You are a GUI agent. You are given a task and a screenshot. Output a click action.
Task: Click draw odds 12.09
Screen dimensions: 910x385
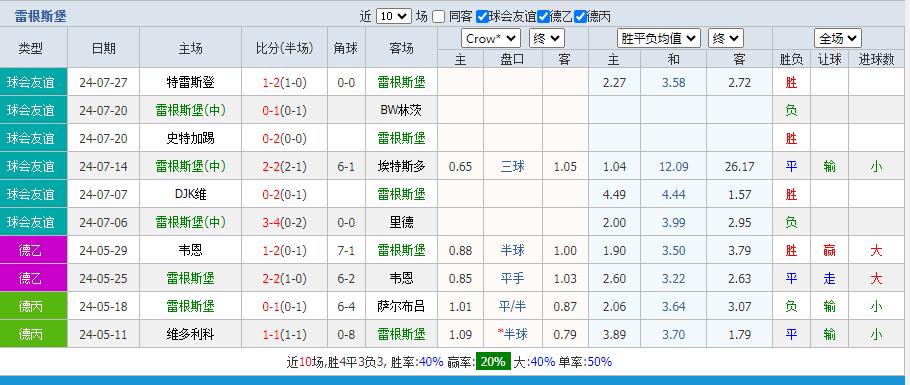(x=674, y=167)
